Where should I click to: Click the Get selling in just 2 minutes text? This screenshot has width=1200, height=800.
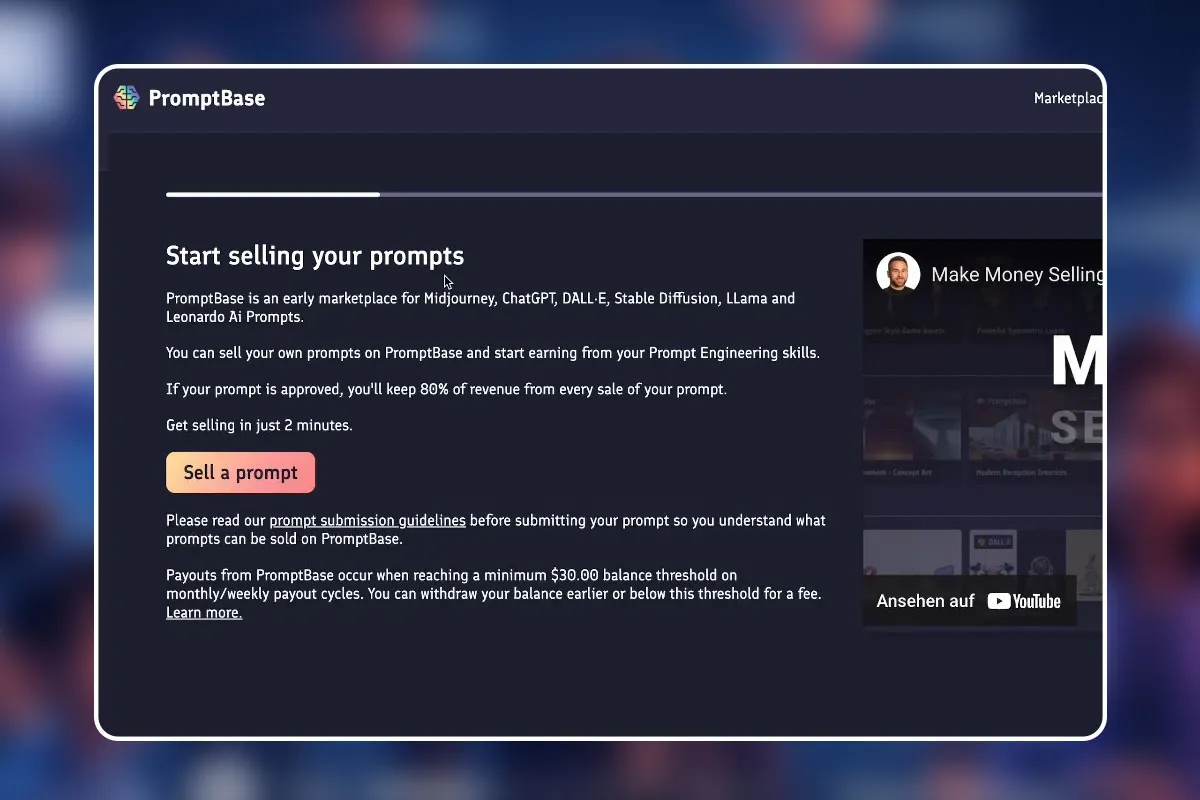259,425
